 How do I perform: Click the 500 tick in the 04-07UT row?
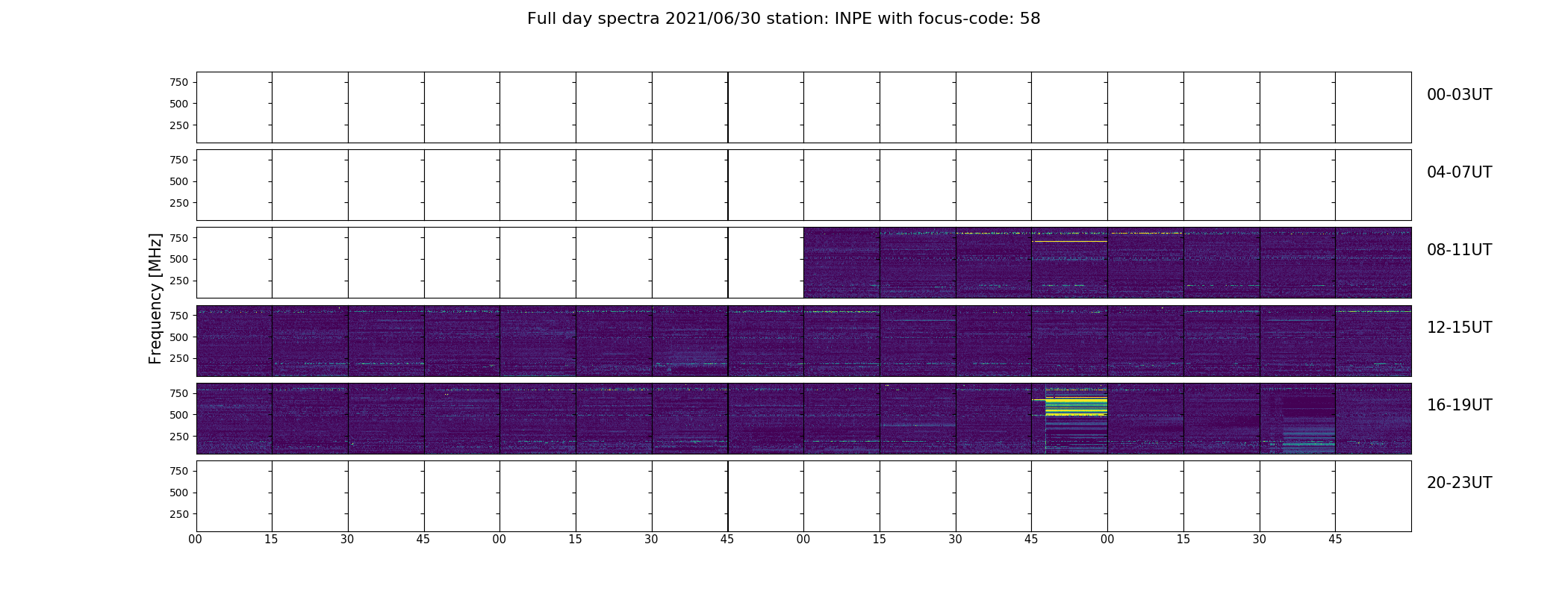[x=179, y=181]
